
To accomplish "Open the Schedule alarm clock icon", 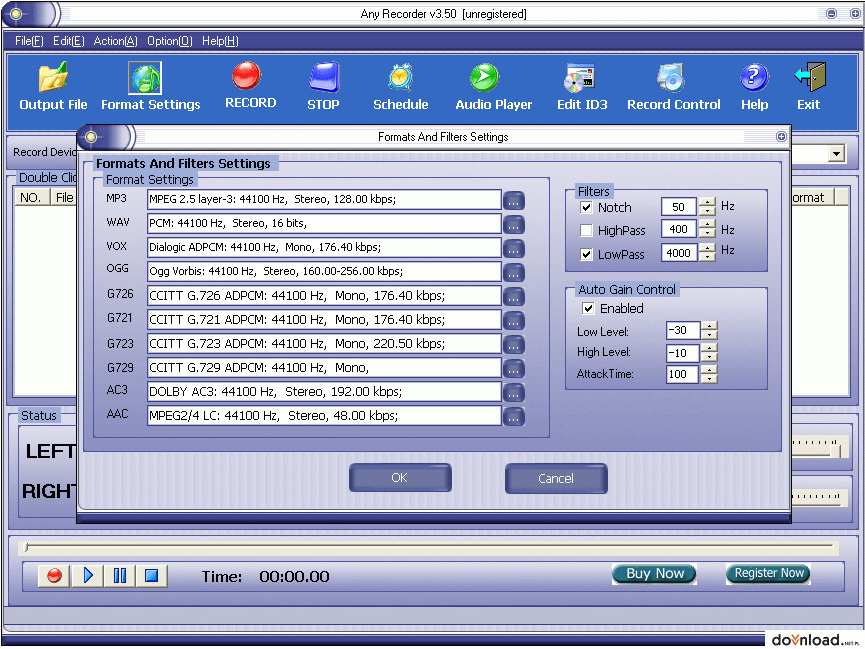I will tap(401, 87).
